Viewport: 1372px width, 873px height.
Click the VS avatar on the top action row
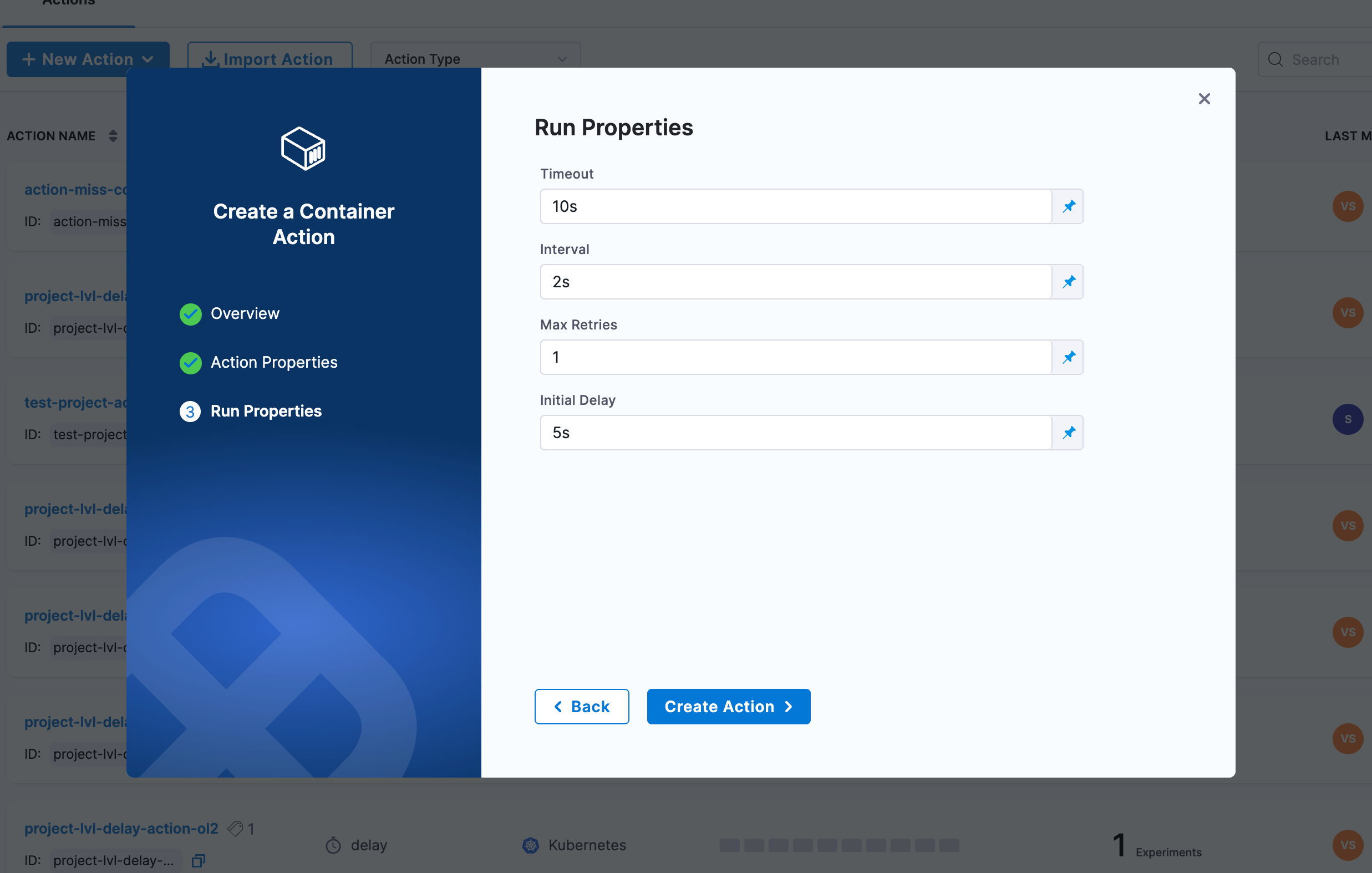(1348, 206)
